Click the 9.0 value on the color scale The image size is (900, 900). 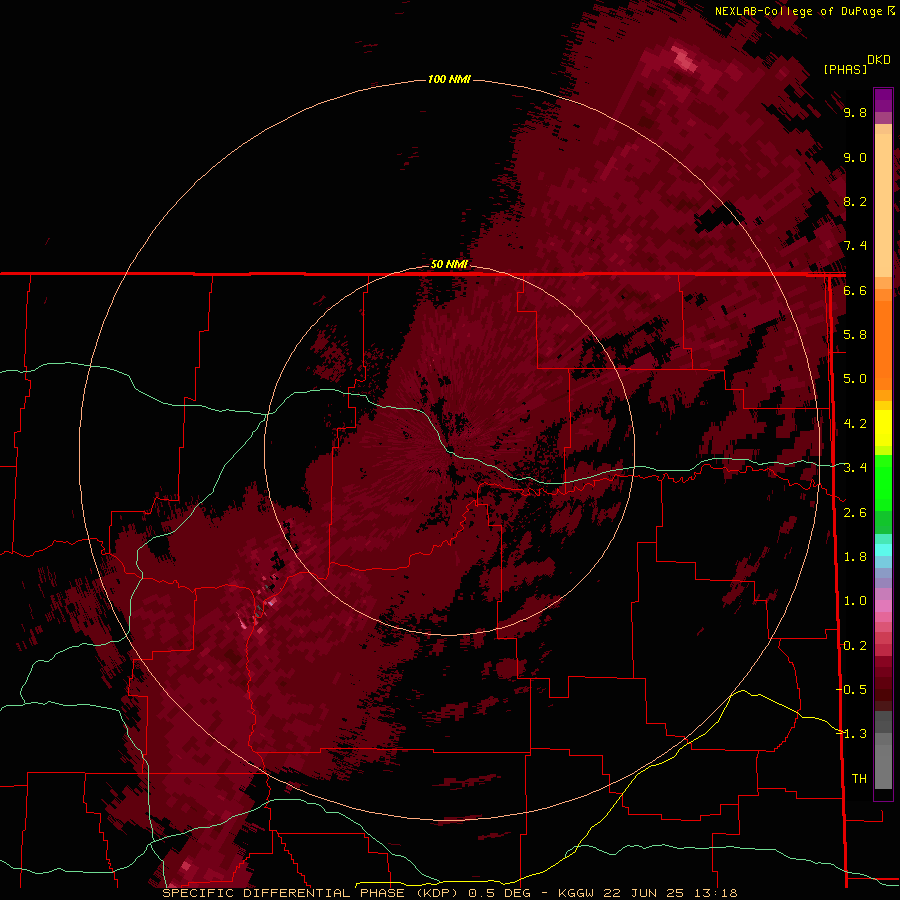click(x=855, y=157)
